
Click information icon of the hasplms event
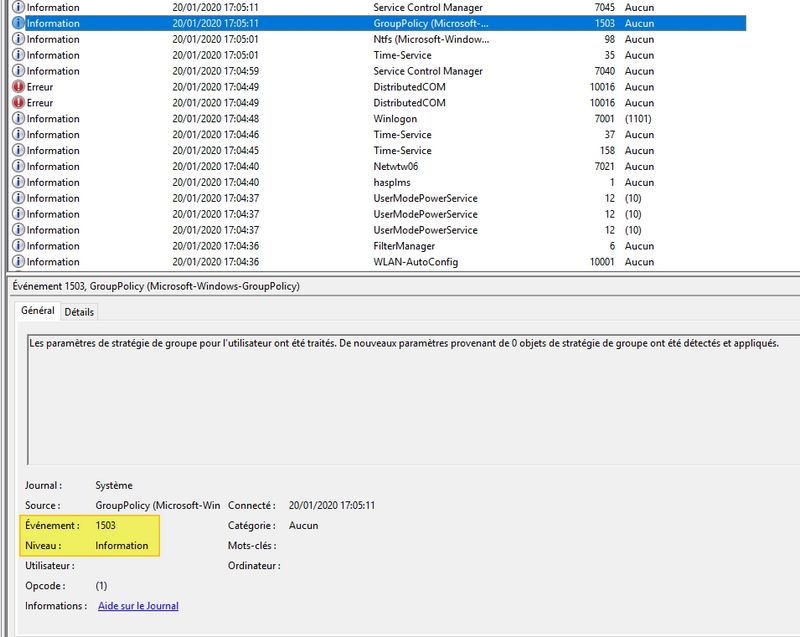pos(18,182)
